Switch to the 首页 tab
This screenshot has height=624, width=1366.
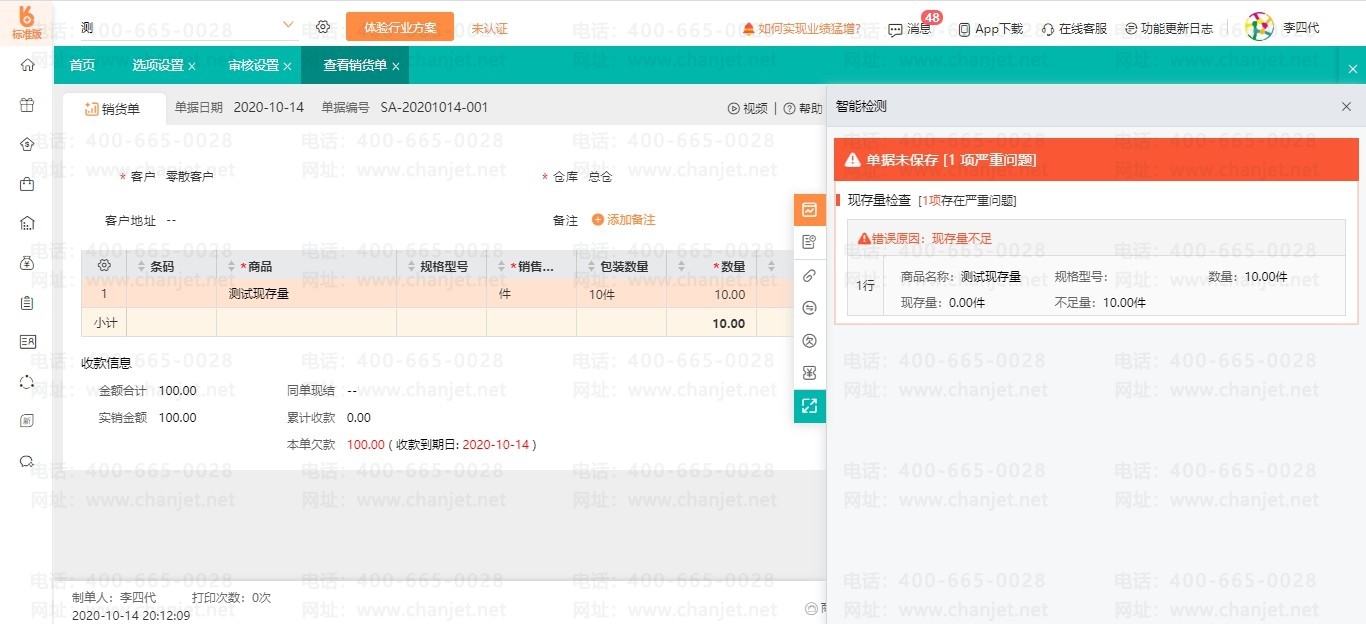[x=82, y=65]
